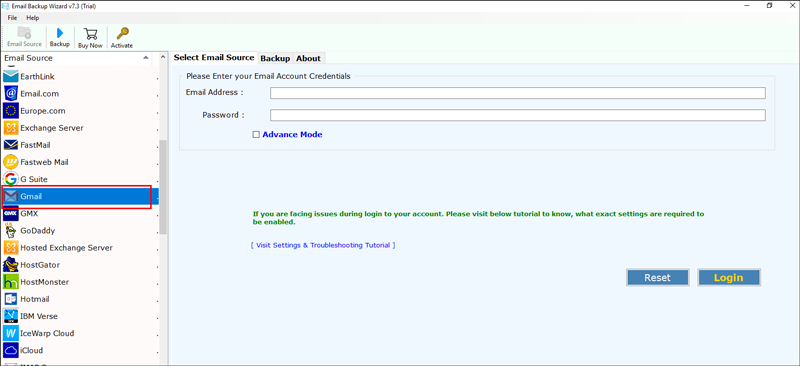Screen dimensions: 800x366
Task: Open the File menu
Action: (x=12, y=18)
